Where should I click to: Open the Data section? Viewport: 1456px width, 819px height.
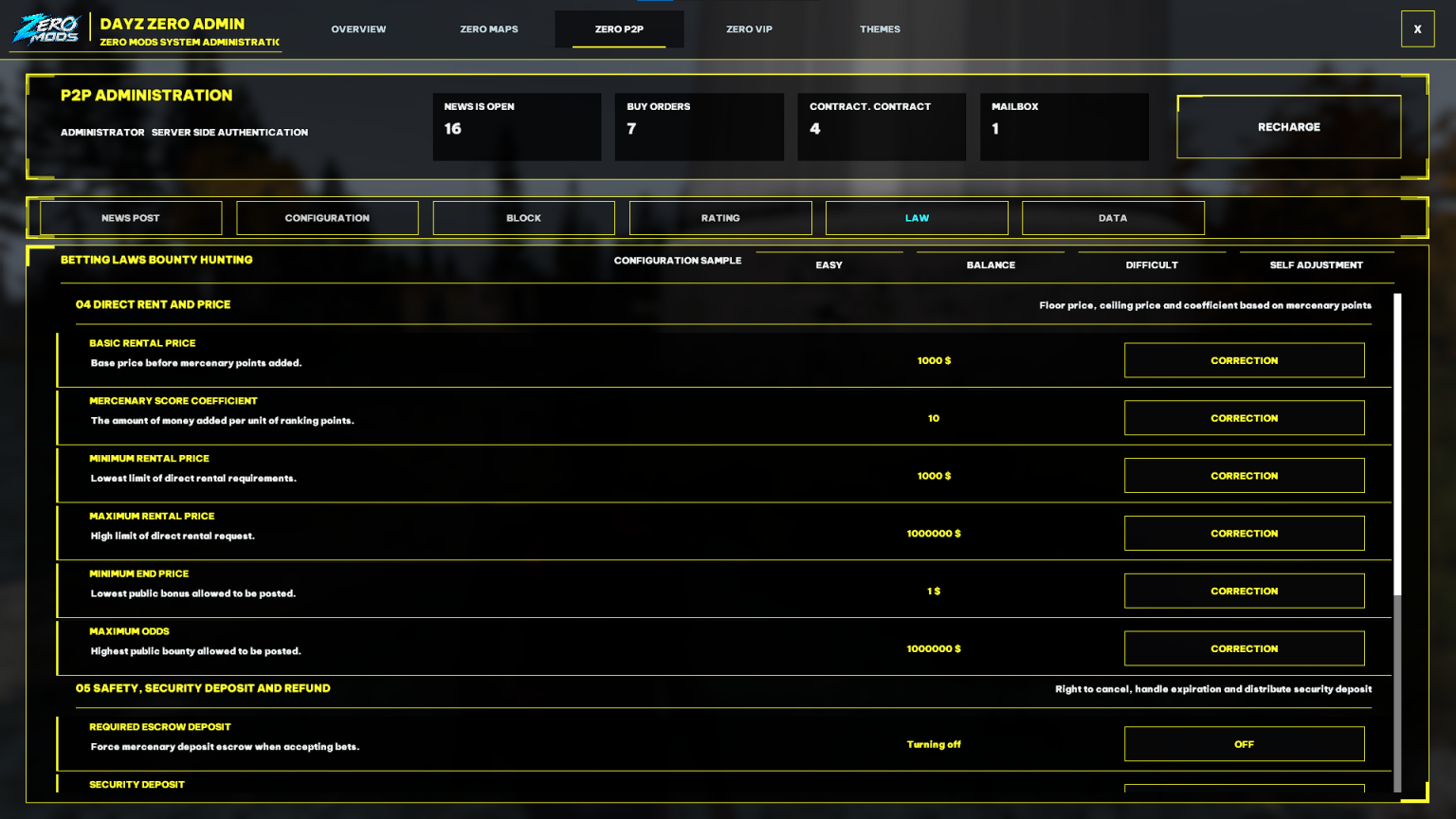click(x=1113, y=218)
